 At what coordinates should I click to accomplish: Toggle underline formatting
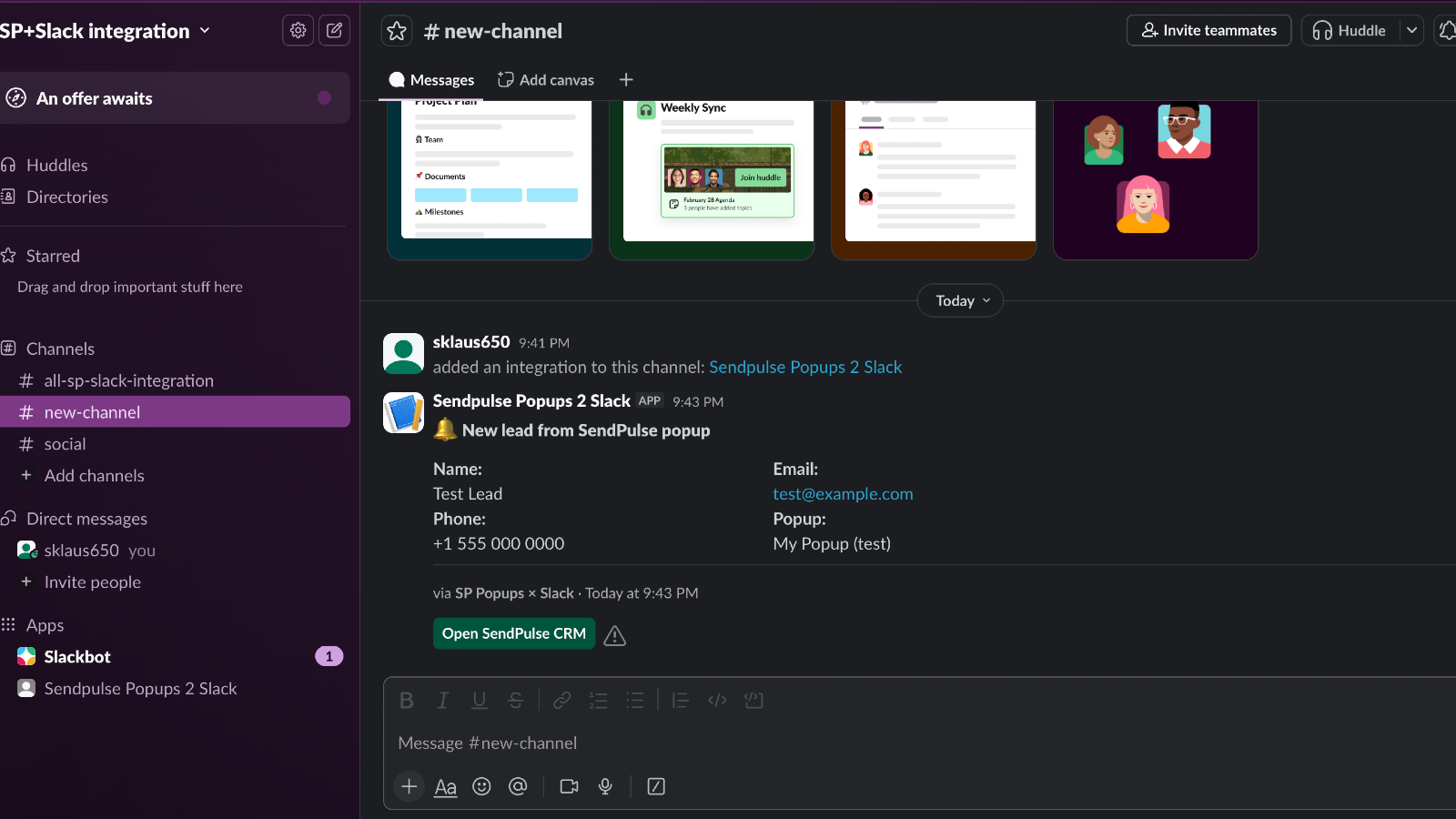480,700
